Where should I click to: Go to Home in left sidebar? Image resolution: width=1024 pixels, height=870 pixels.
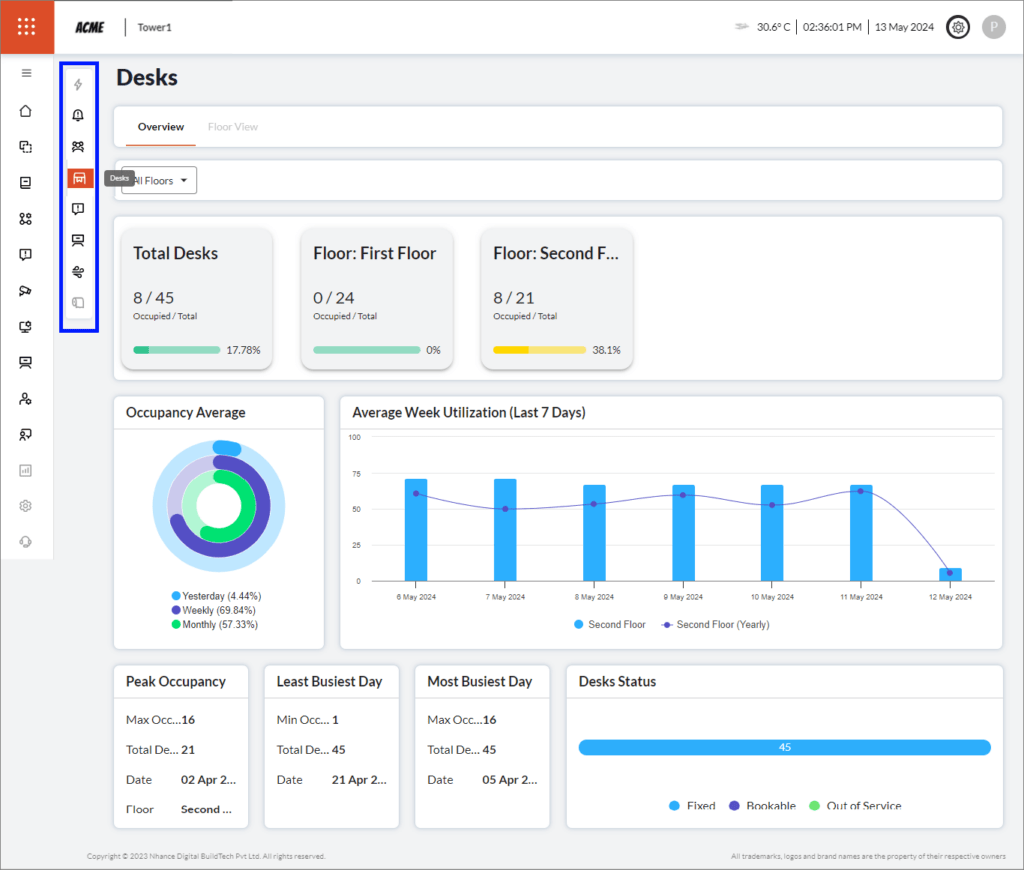coord(26,111)
